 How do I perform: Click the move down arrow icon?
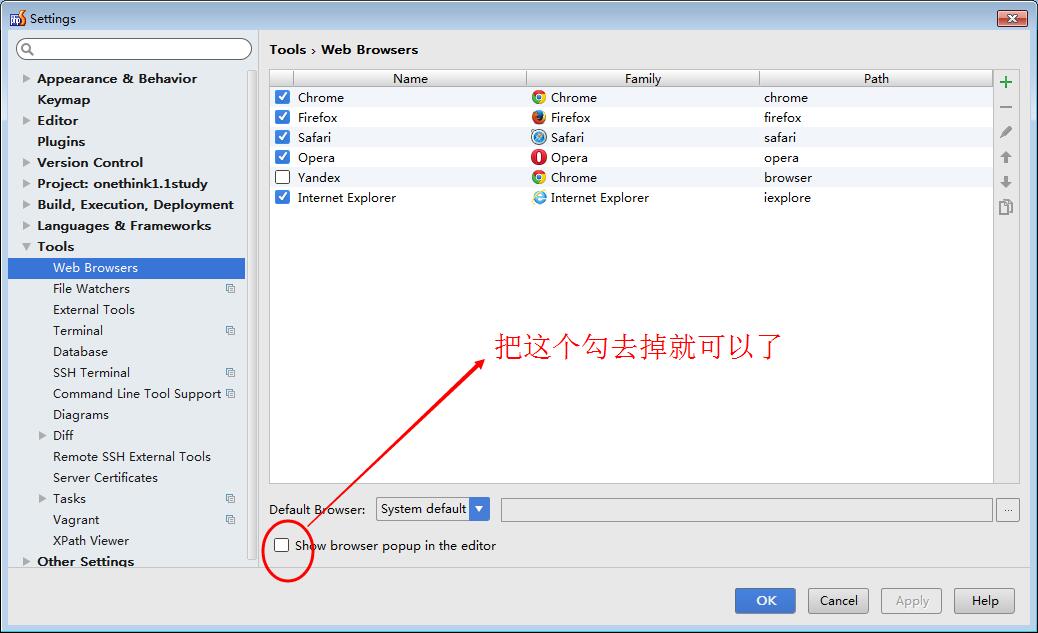point(1006,181)
